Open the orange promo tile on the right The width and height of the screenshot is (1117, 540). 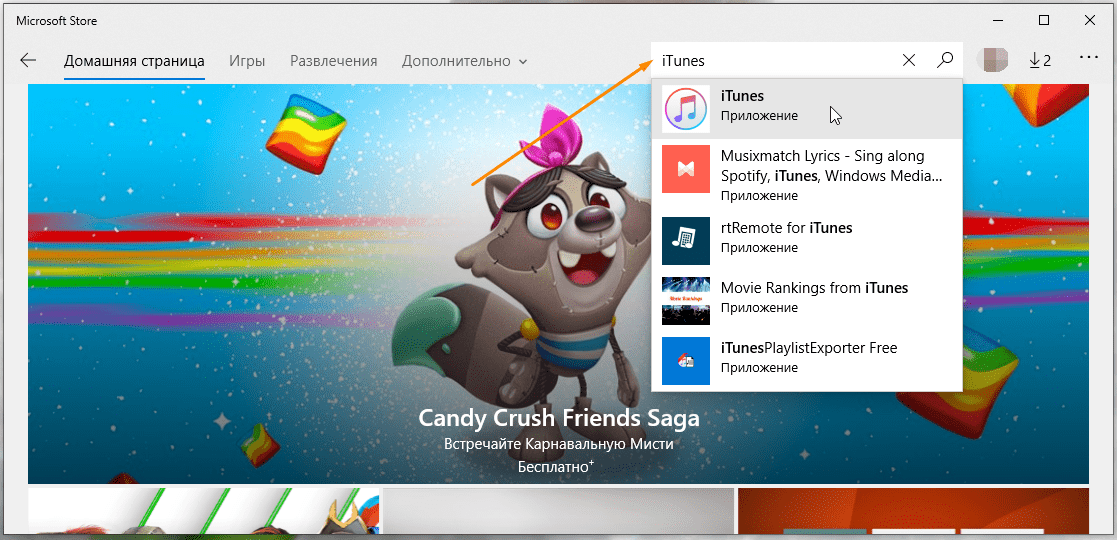[x=913, y=510]
